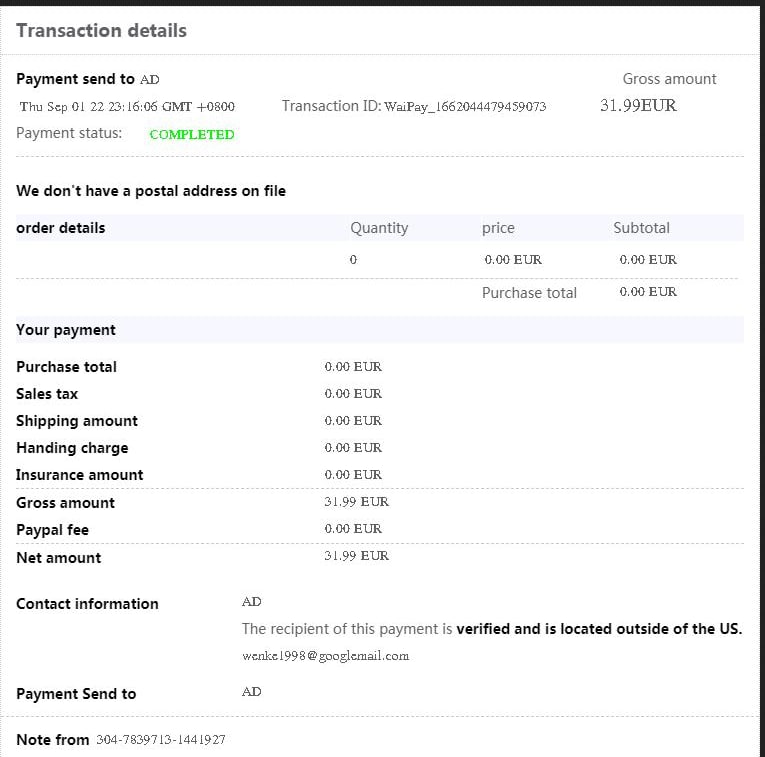Screen dimensions: 765x757
Task: Click the 31.99EUR gross amount at top
Action: click(x=638, y=105)
